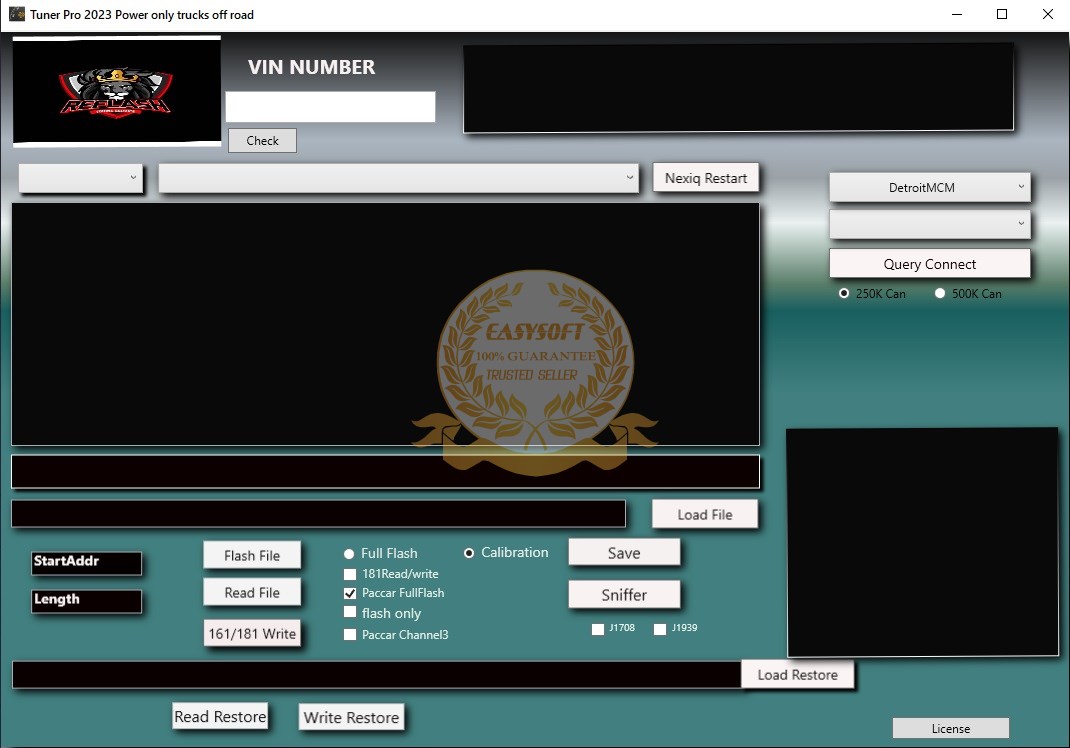This screenshot has height=748, width=1070.
Task: Focus the VIN NUMBER input field
Action: pos(330,107)
